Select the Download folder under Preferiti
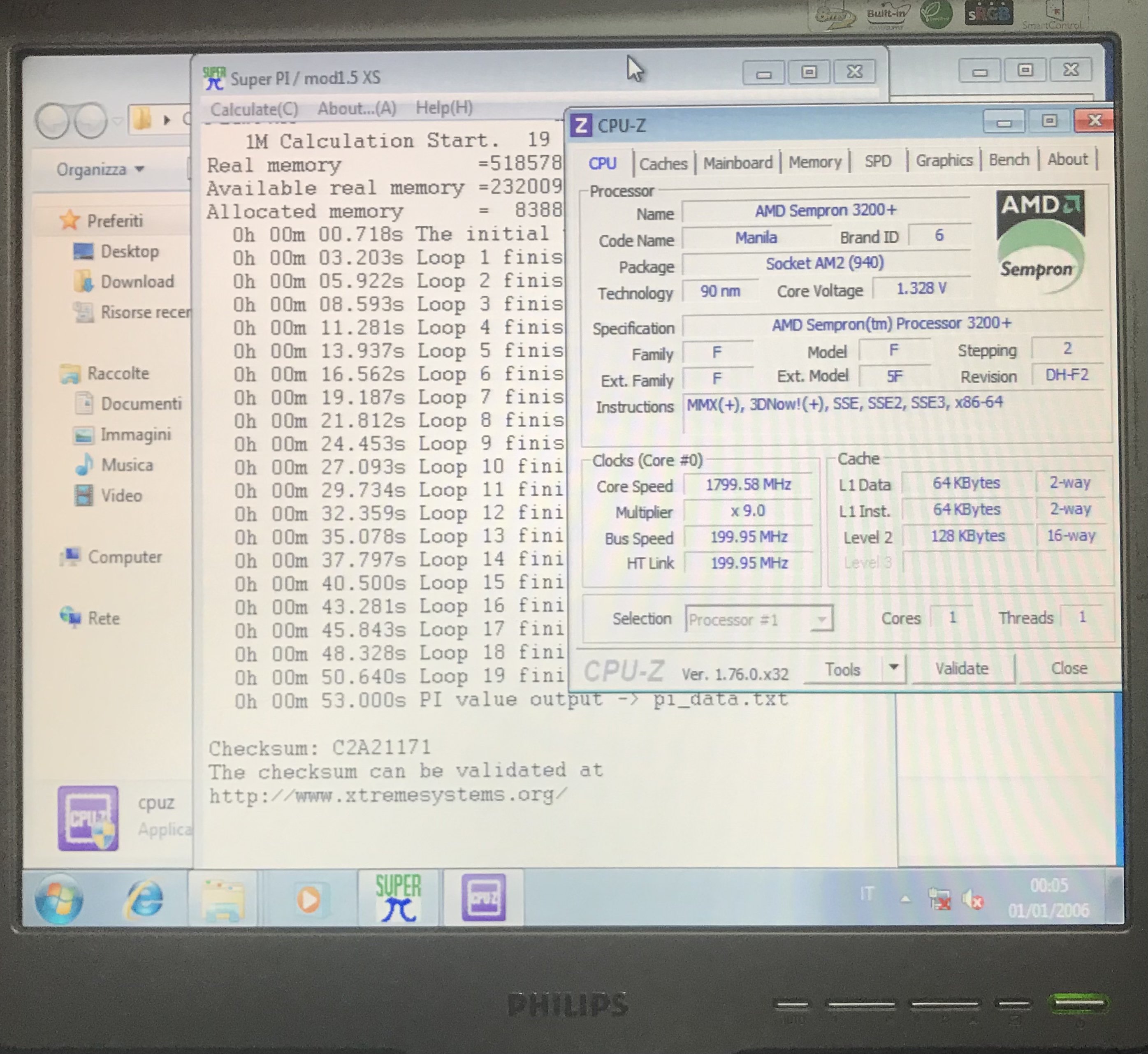 pos(137,282)
